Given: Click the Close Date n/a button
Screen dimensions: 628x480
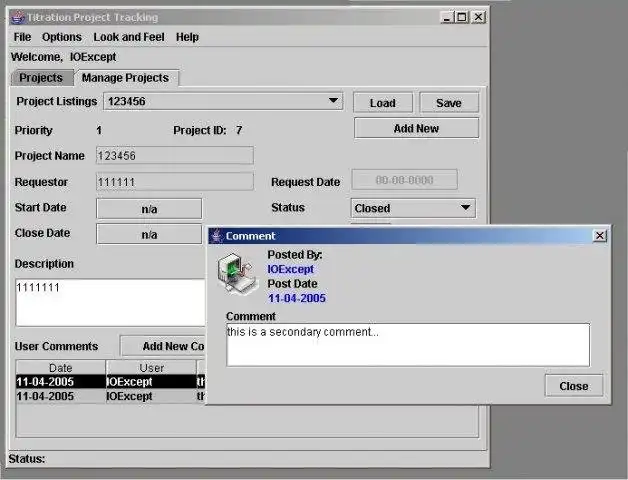Looking at the screenshot, I should [x=149, y=234].
